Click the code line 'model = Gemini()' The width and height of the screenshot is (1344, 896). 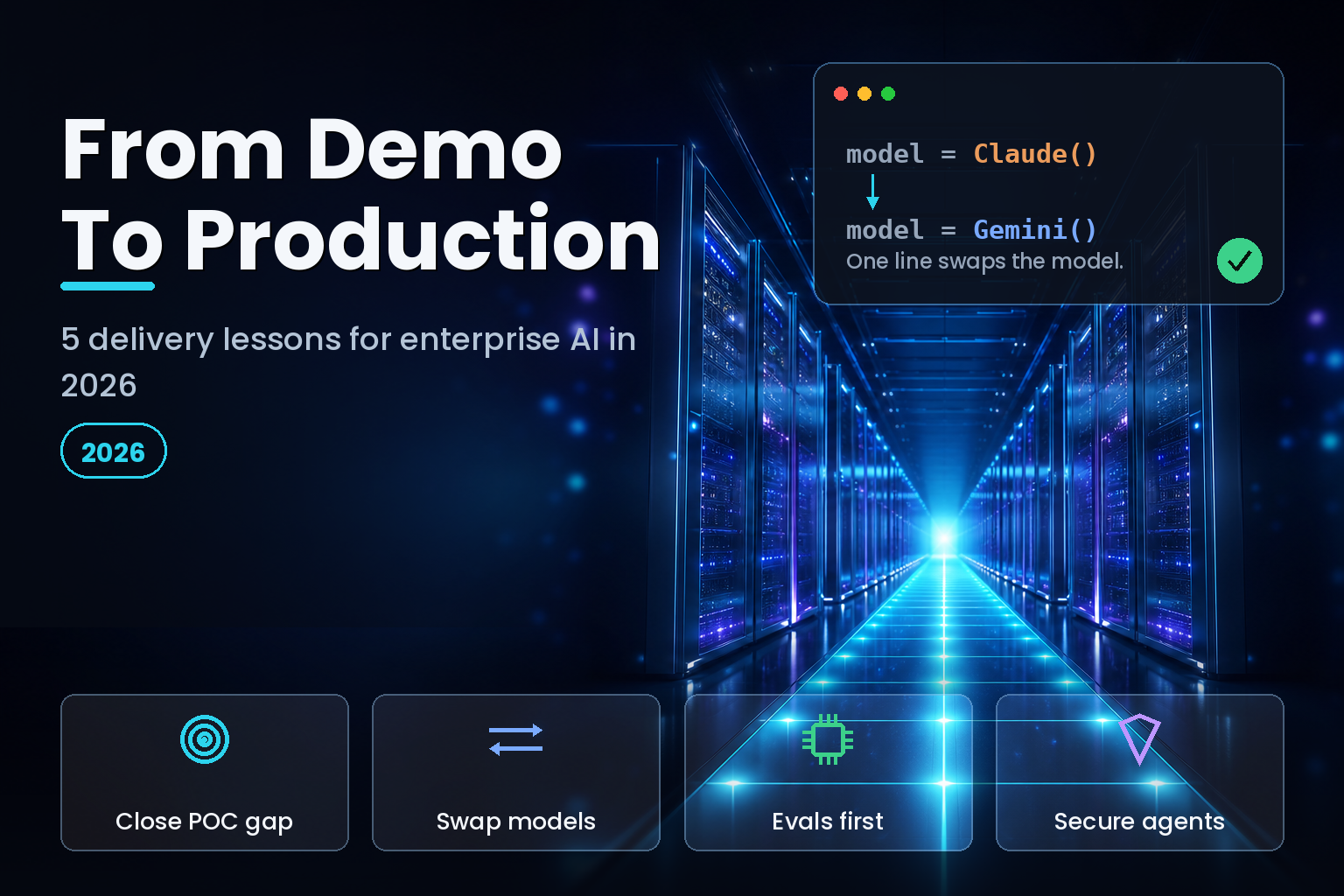[x=971, y=230]
